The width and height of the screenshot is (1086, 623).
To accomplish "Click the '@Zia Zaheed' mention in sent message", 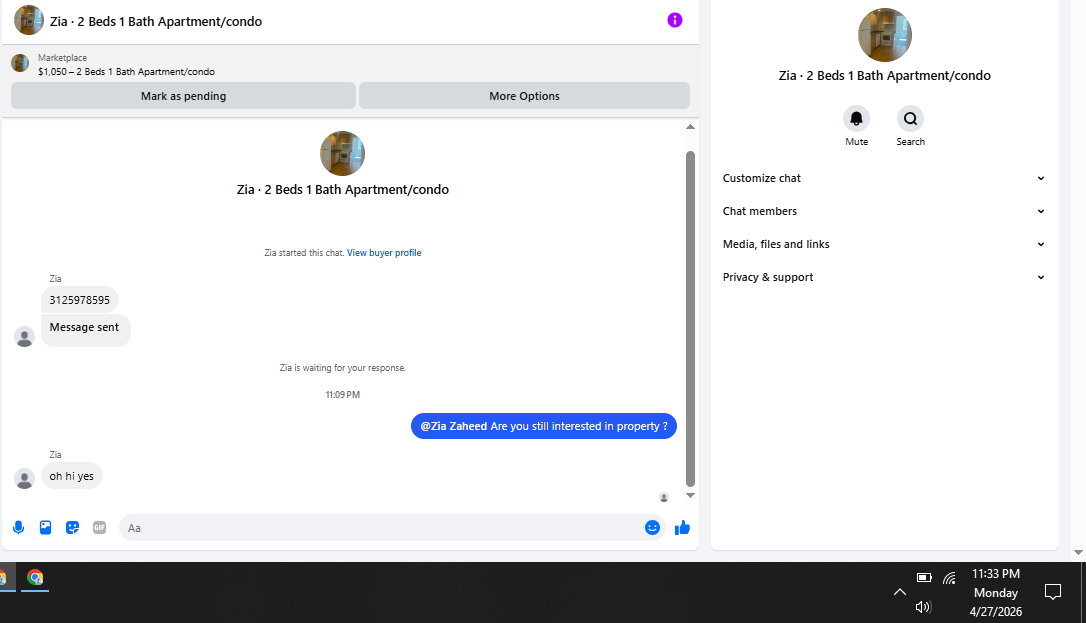I will click(454, 426).
